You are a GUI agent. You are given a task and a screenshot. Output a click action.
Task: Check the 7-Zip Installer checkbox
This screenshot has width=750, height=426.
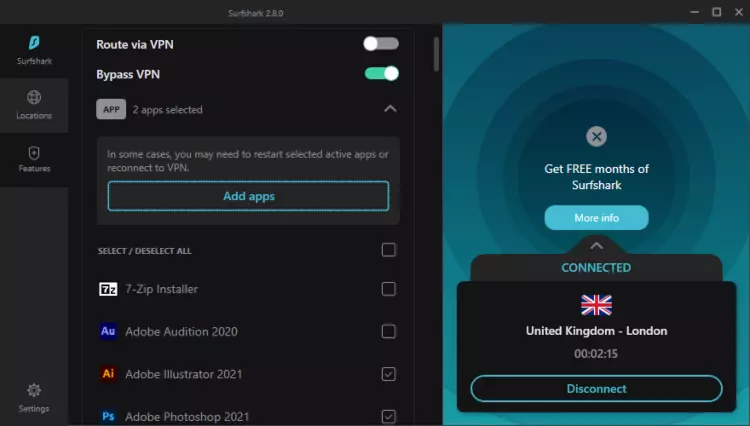(388, 289)
